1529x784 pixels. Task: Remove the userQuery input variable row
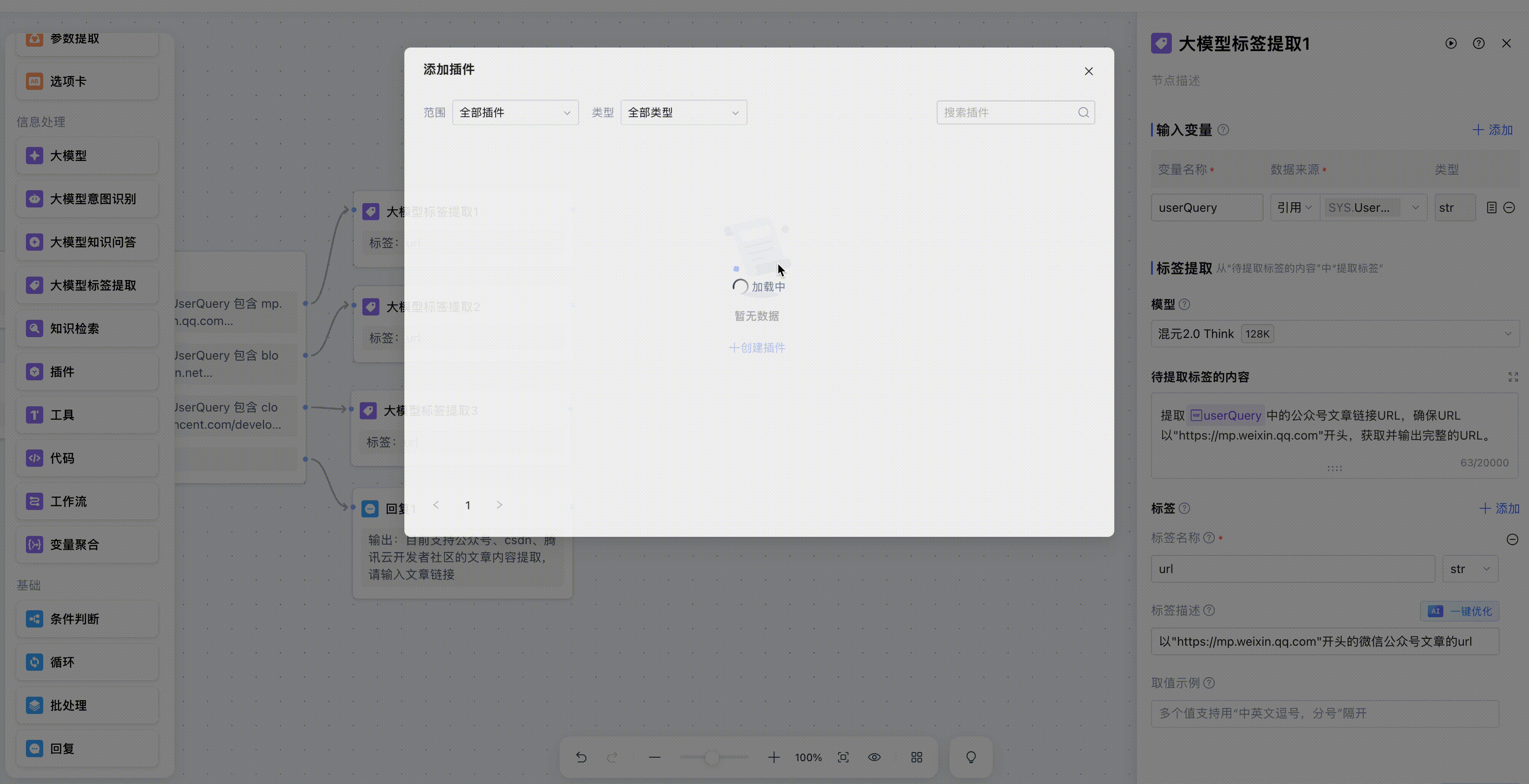coord(1509,207)
